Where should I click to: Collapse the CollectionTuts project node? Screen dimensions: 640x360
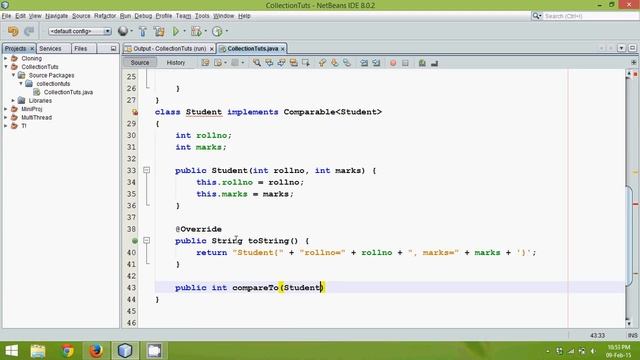6,67
